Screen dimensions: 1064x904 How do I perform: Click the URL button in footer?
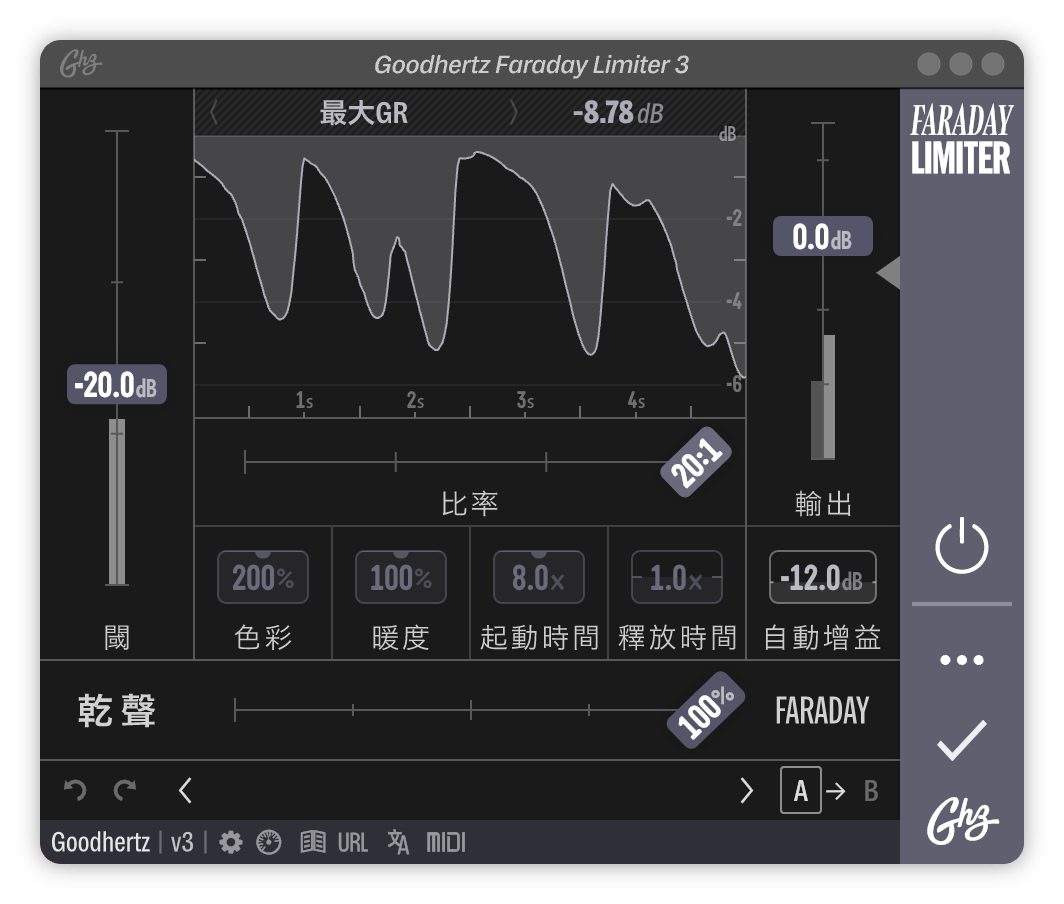(353, 843)
